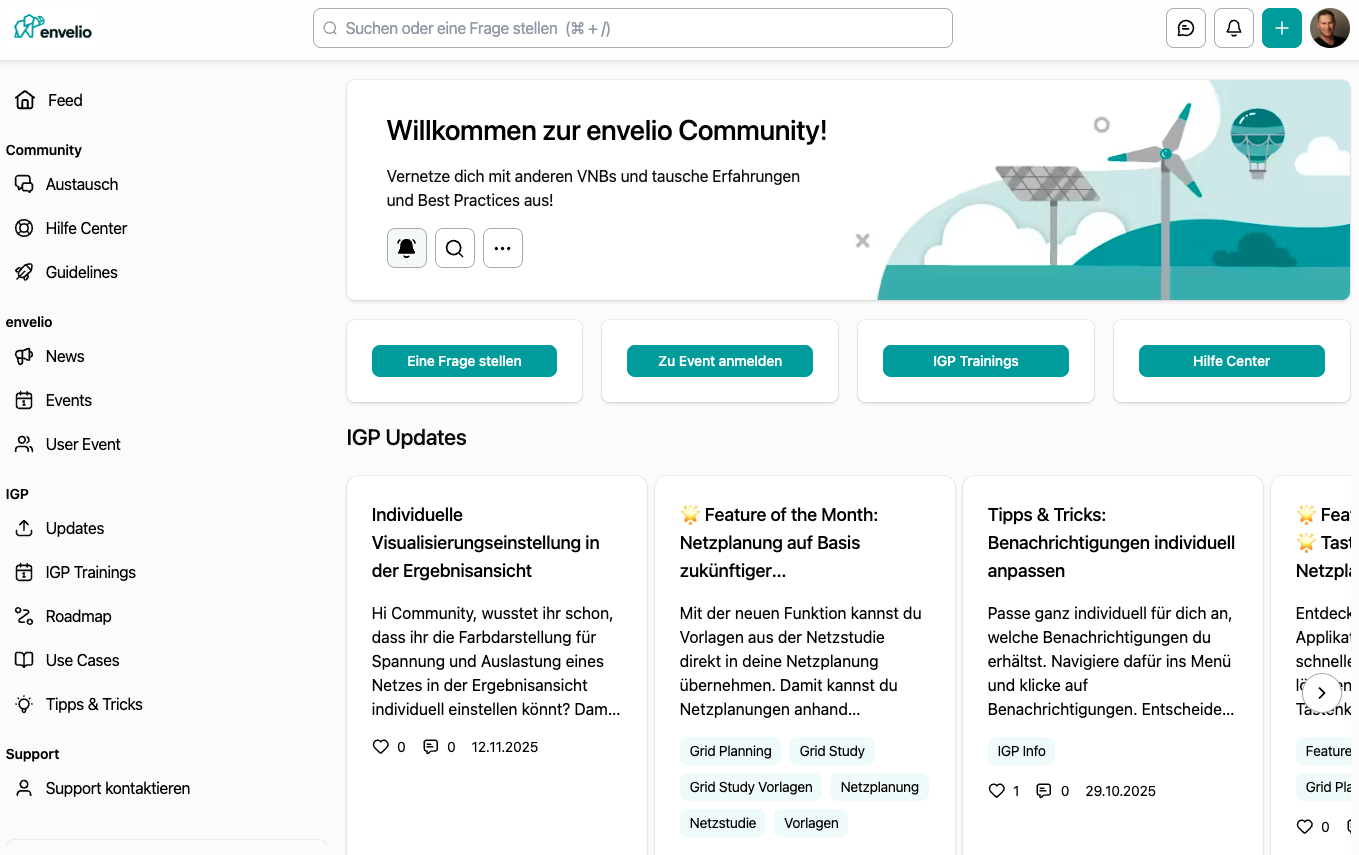Image resolution: width=1359 pixels, height=855 pixels.
Task: Select the Grid Study Vorlagen tag
Action: pos(750,787)
